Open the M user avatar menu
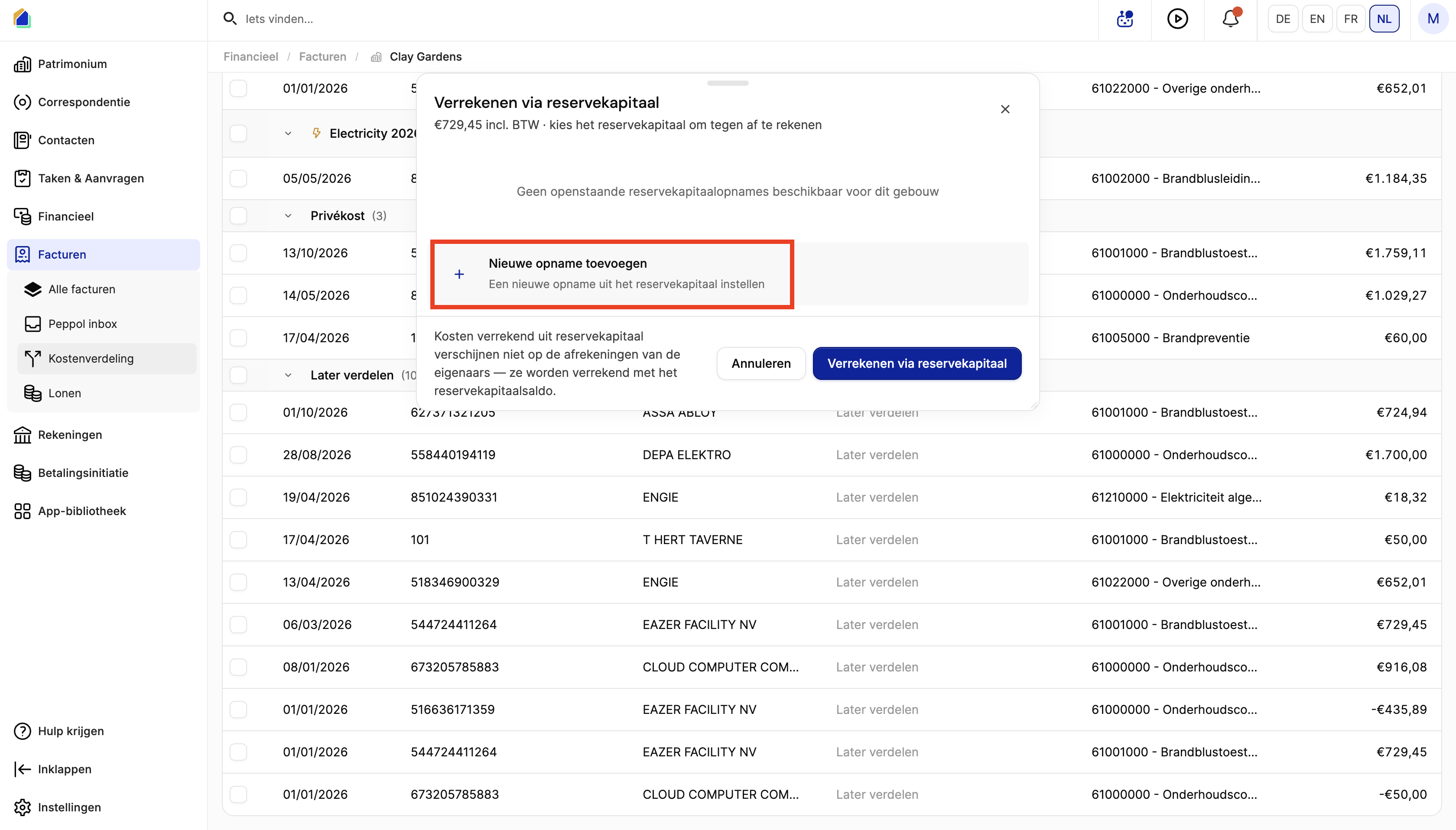 [x=1433, y=19]
